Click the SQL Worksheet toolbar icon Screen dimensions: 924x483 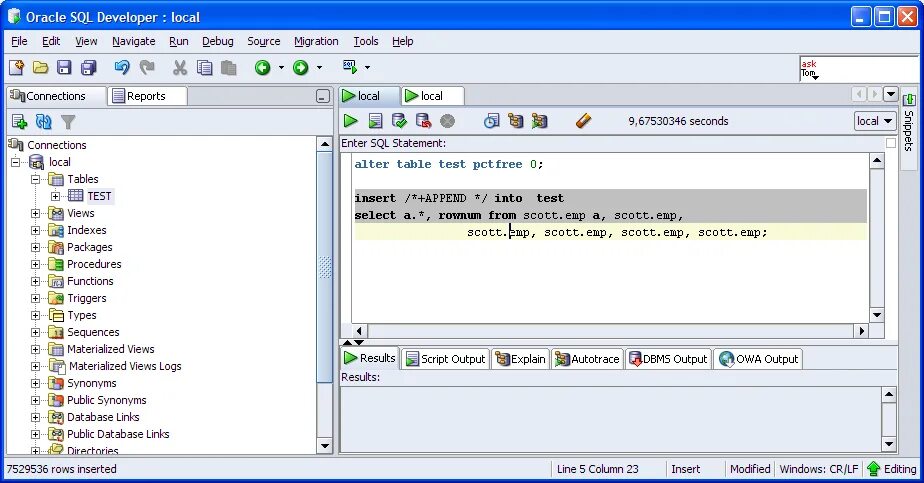pos(350,67)
